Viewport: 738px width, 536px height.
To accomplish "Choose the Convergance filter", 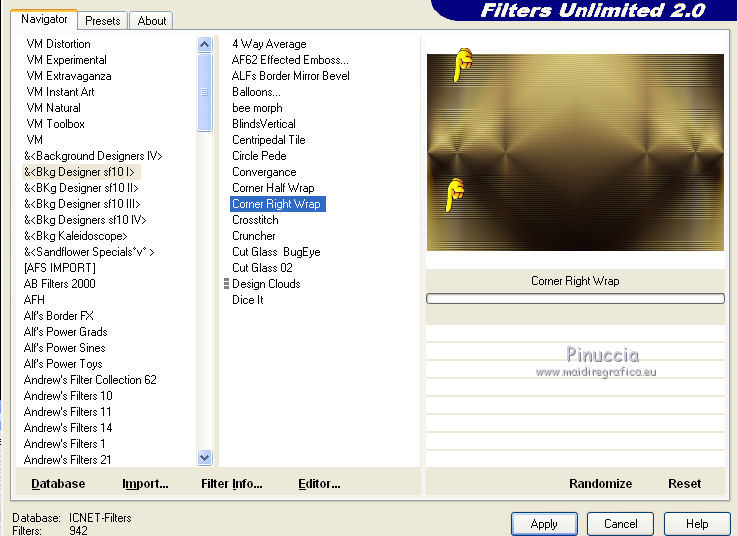I will point(264,172).
